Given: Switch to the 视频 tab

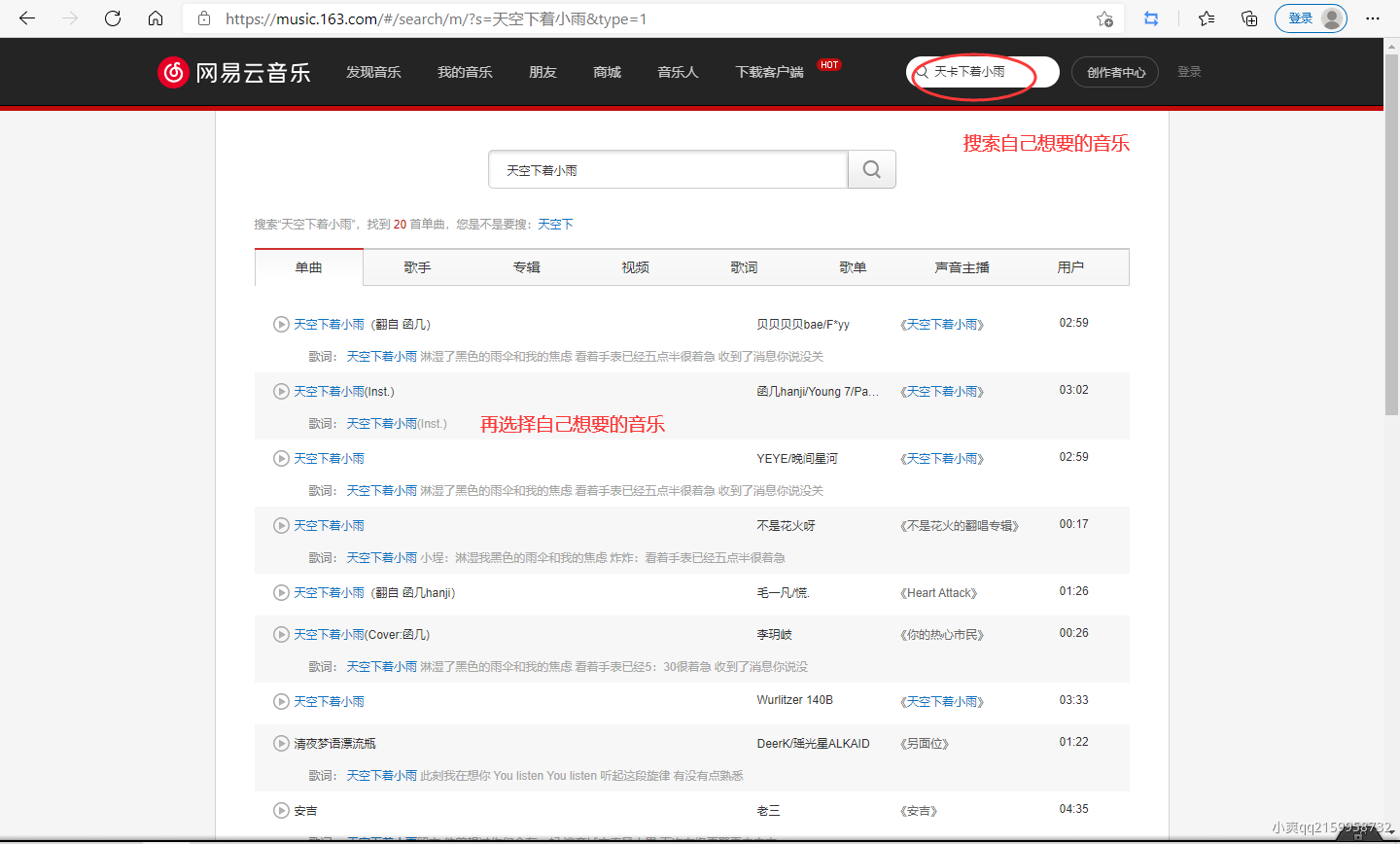Looking at the screenshot, I should [x=636, y=267].
